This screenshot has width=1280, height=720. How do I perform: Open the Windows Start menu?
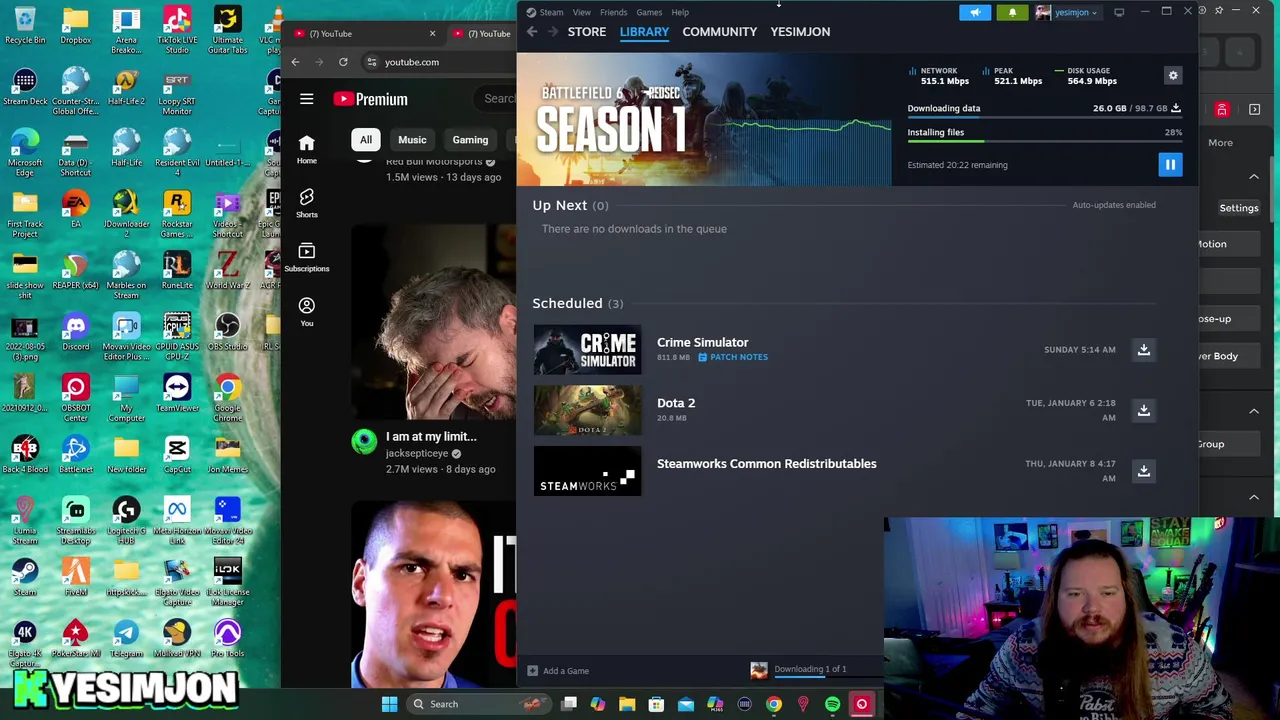[389, 704]
